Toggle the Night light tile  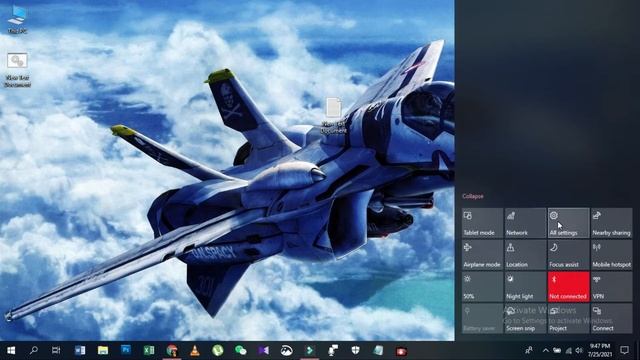pyautogui.click(x=525, y=287)
